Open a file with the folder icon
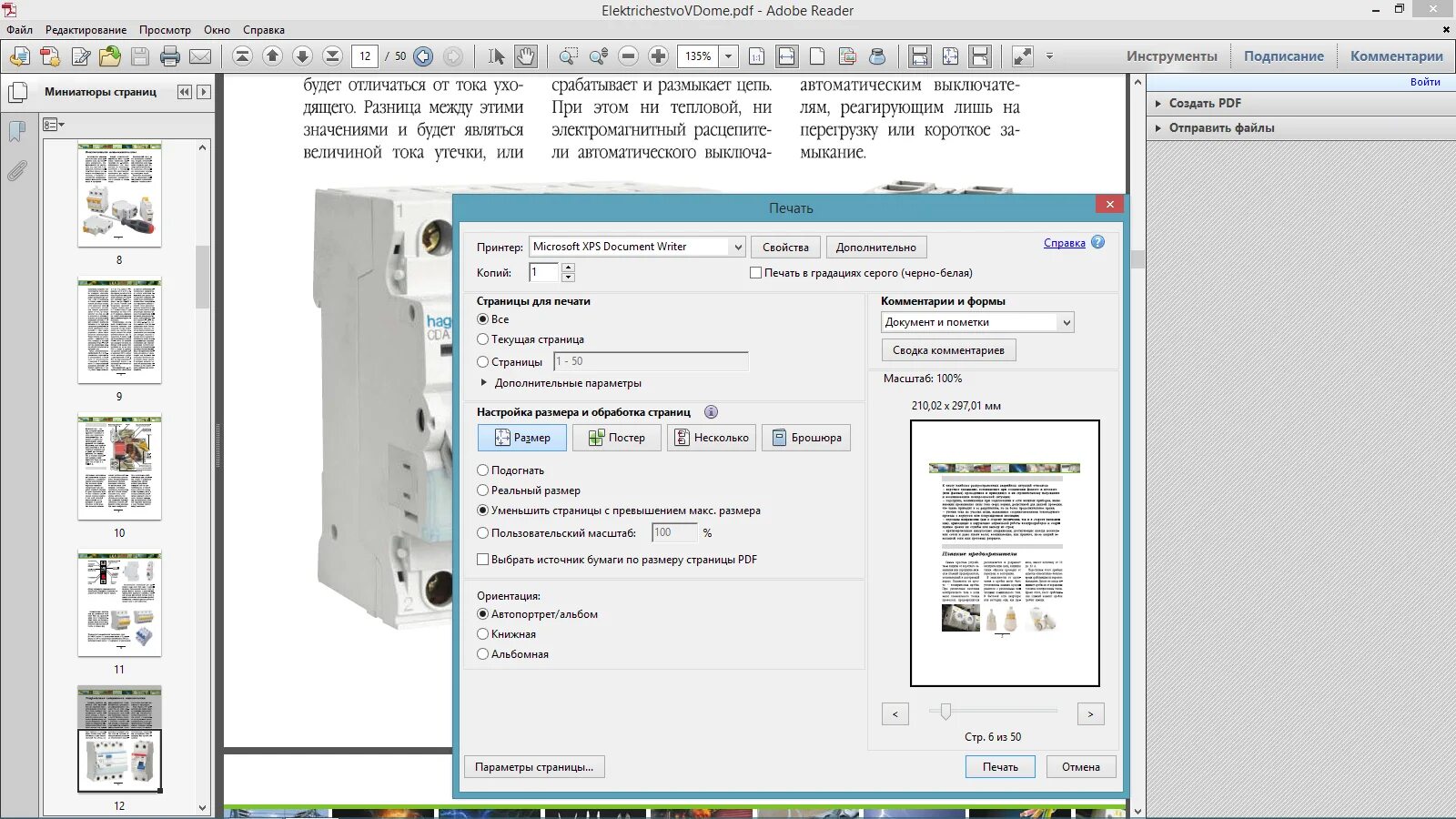Viewport: 1456px width, 819px height. click(110, 56)
